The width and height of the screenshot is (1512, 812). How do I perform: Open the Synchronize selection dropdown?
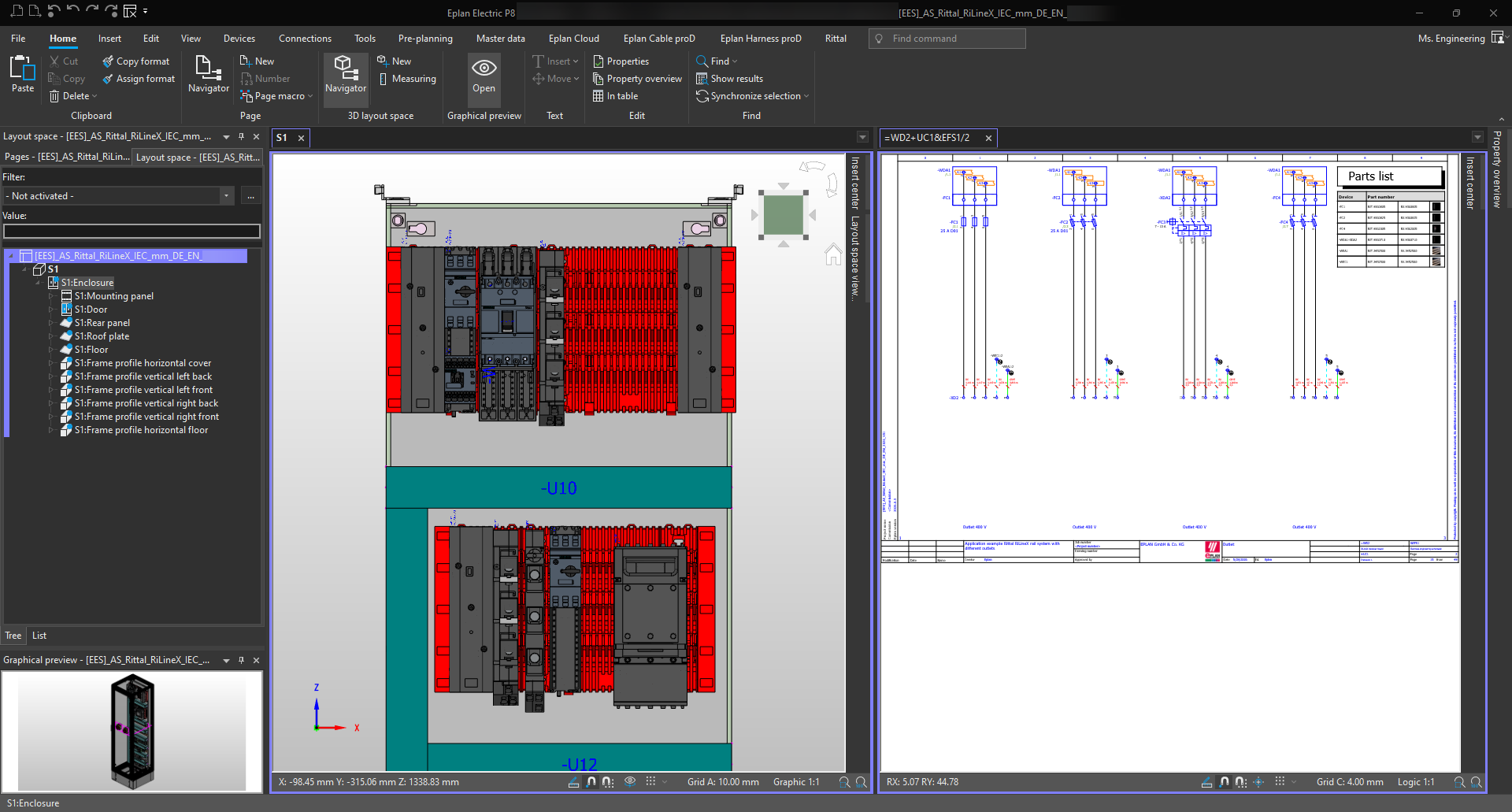coord(806,96)
